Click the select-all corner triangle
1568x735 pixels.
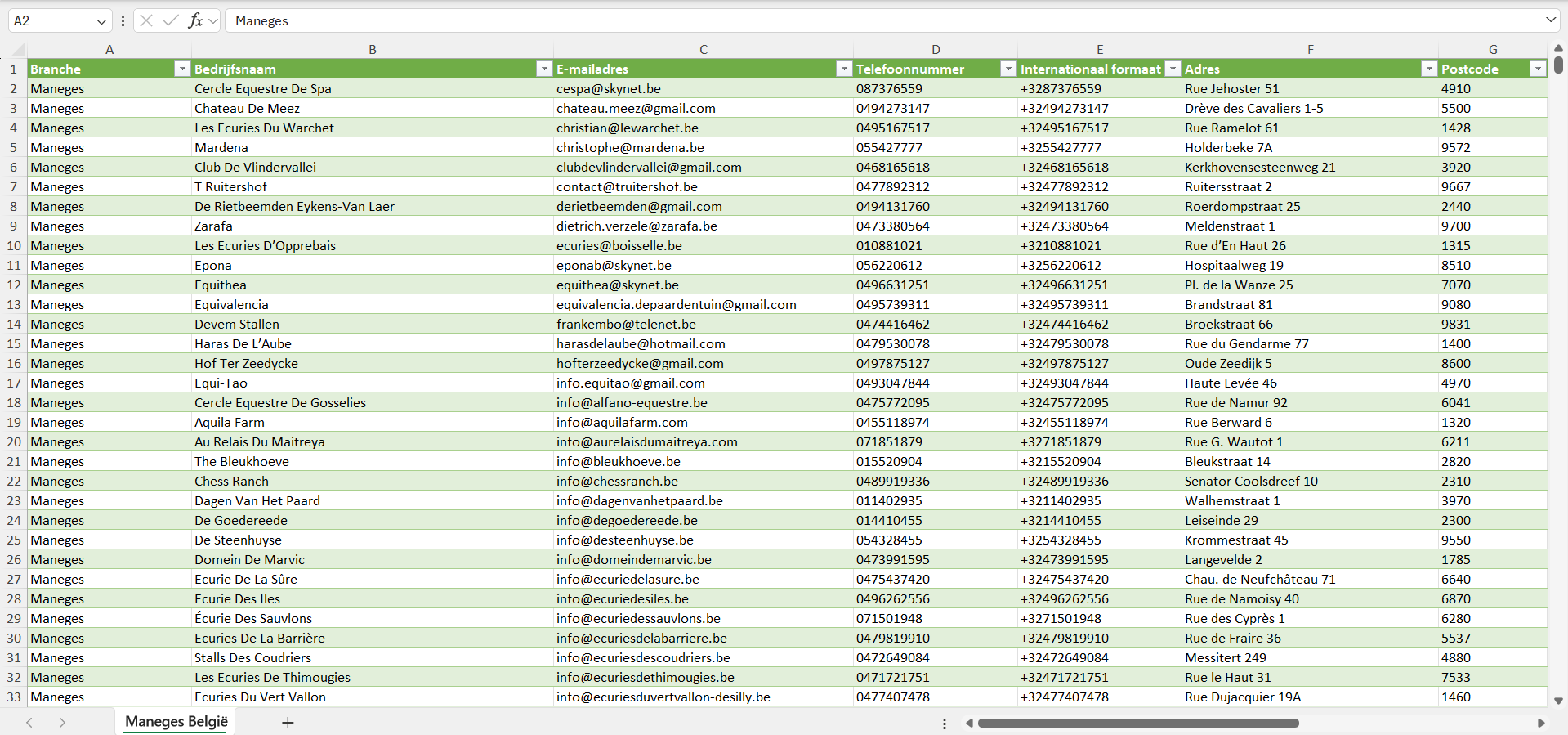click(14, 50)
